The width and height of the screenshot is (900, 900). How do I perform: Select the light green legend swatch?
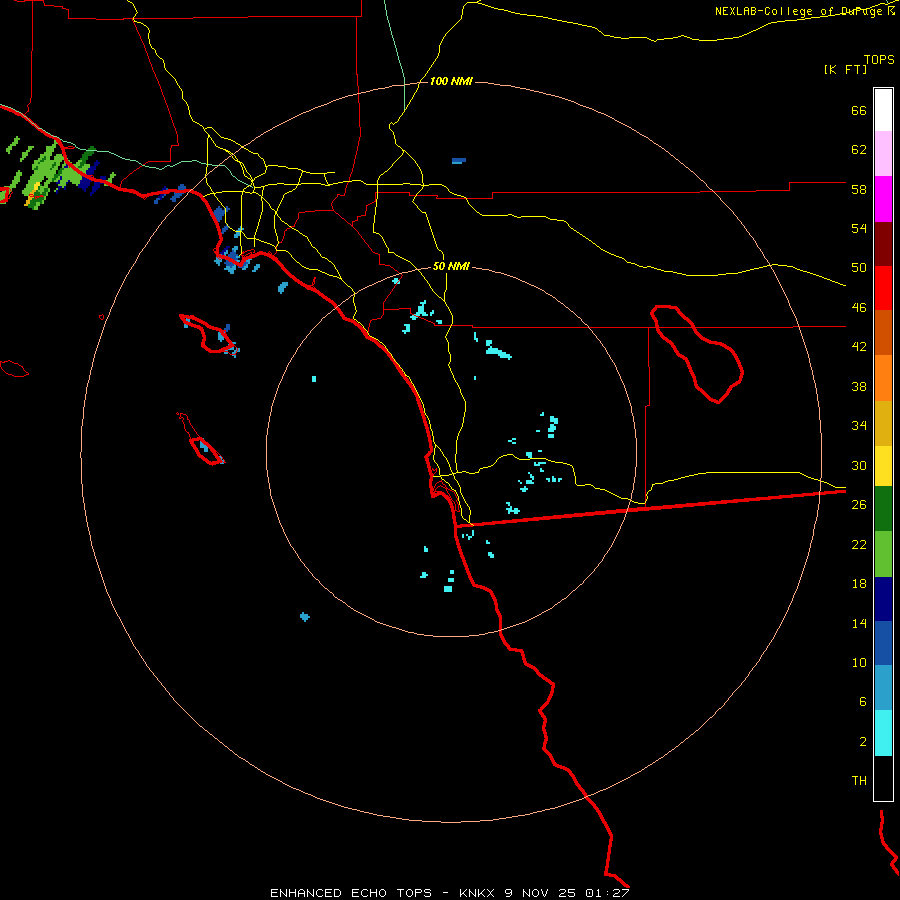click(x=883, y=554)
